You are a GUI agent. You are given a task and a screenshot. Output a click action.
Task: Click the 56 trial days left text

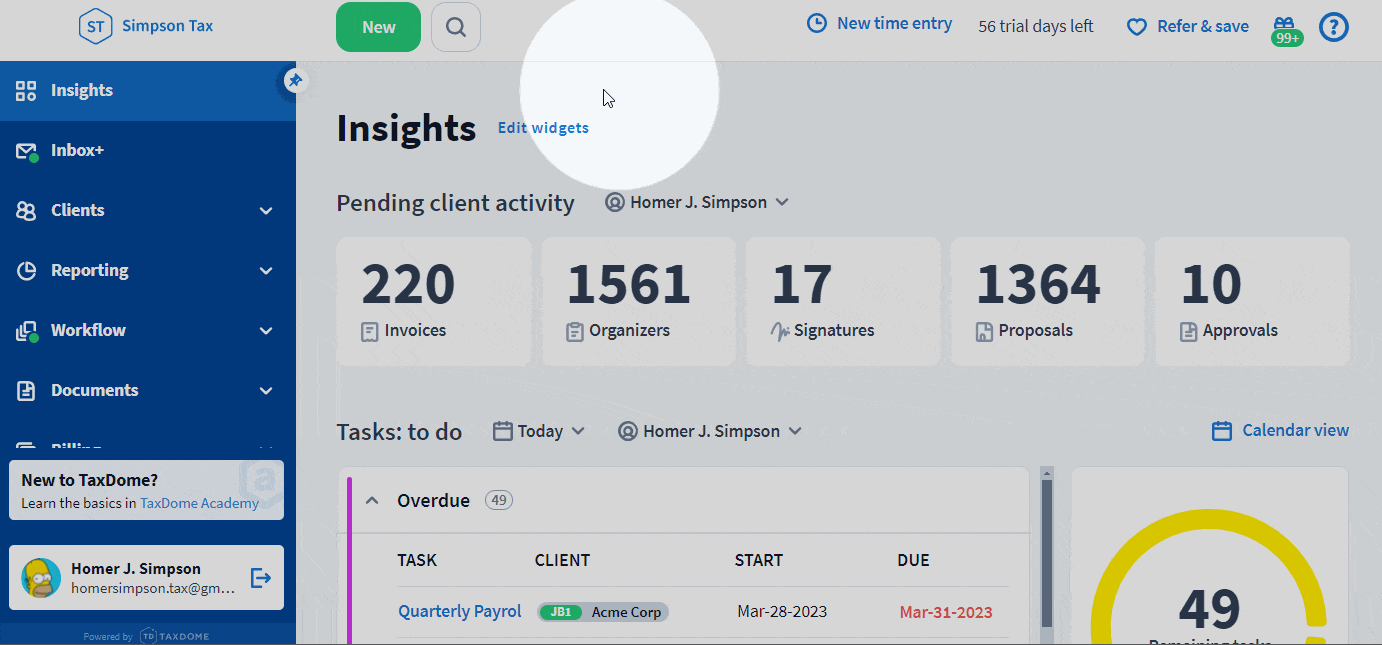(x=1036, y=27)
